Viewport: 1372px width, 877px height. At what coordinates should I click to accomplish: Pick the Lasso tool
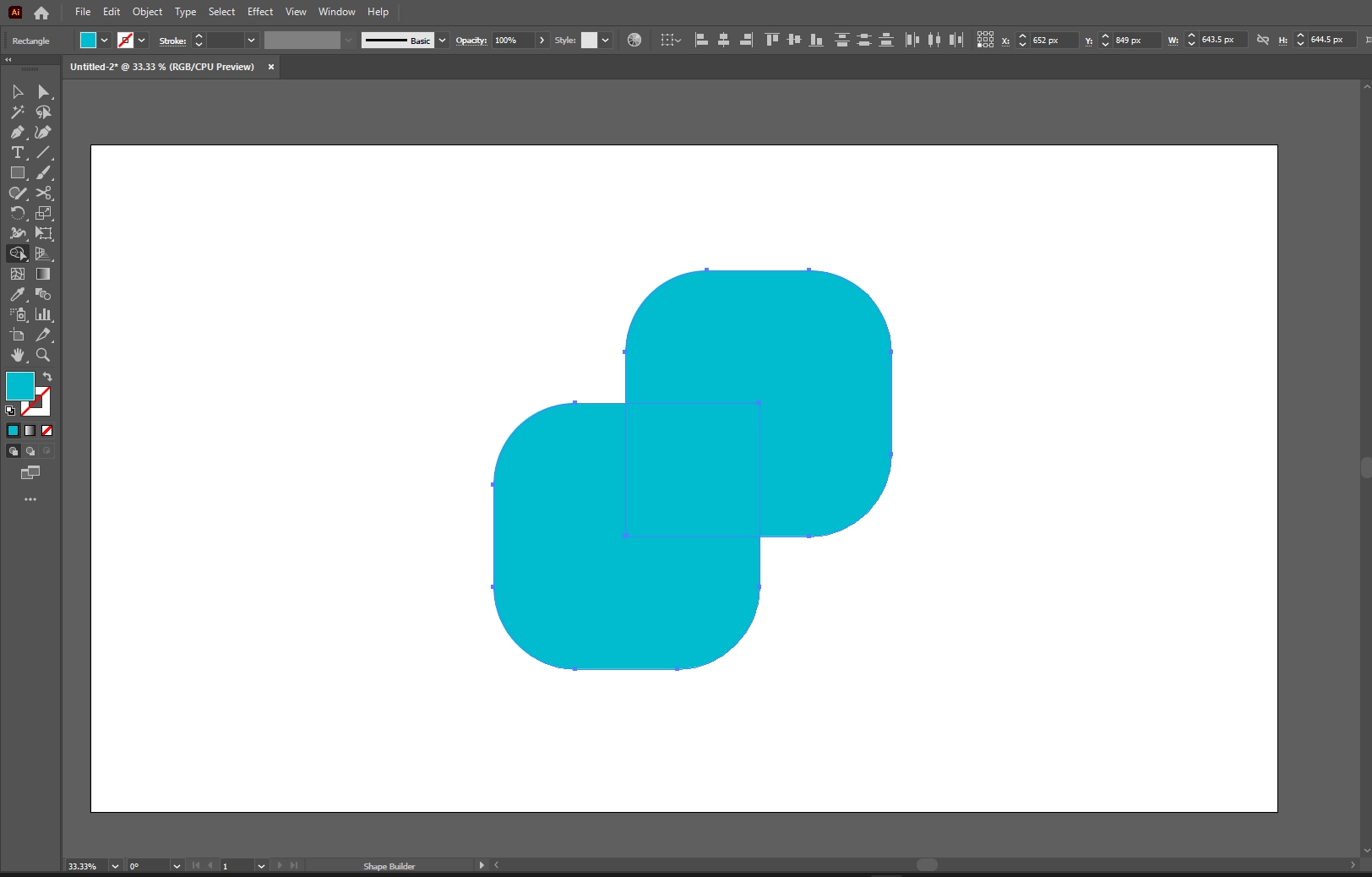43,112
